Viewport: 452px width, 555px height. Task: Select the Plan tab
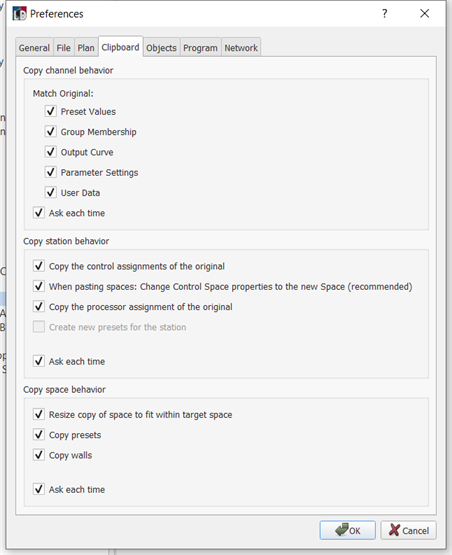(86, 48)
